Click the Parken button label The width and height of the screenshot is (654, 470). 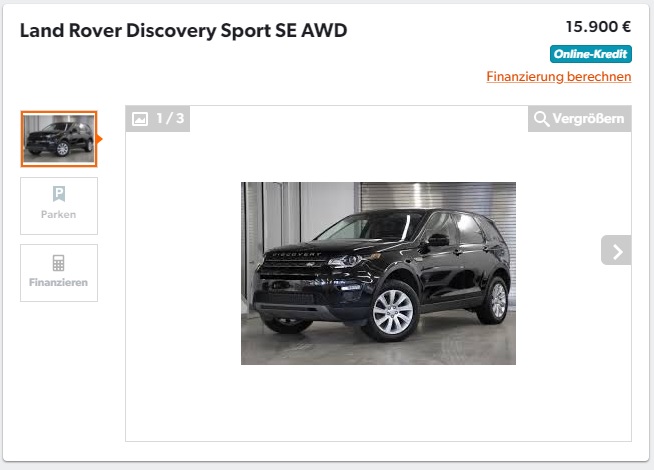pyautogui.click(x=58, y=214)
